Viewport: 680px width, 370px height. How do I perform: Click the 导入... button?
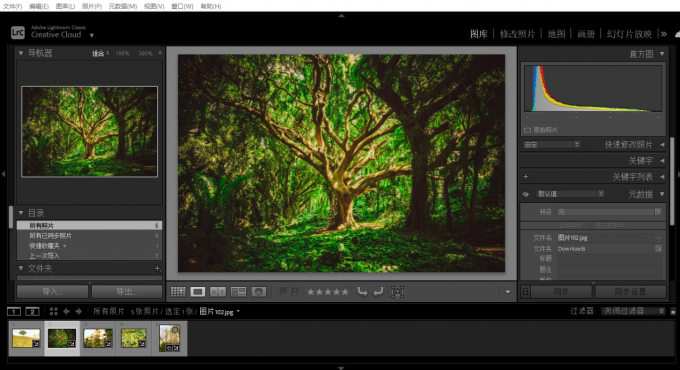tap(52, 291)
